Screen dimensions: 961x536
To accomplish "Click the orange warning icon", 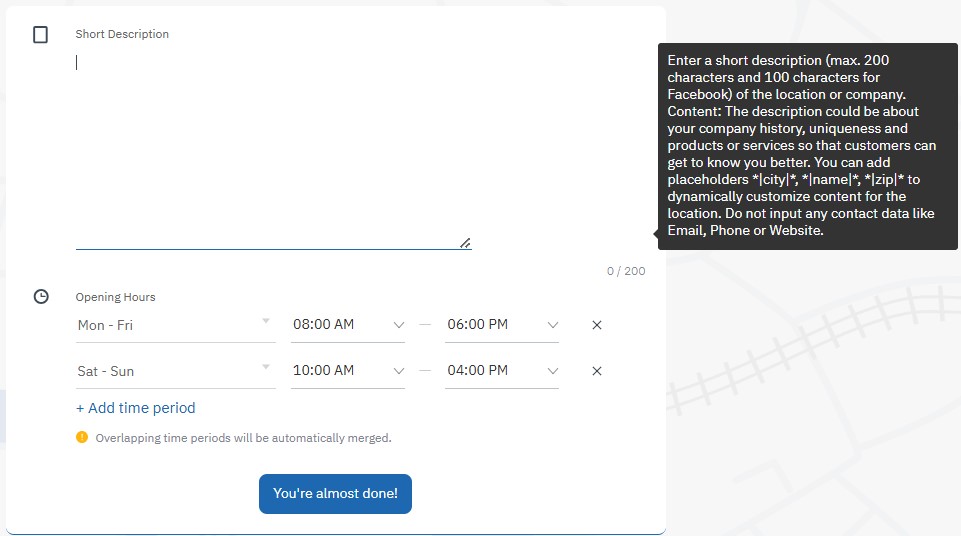I will pos(82,437).
